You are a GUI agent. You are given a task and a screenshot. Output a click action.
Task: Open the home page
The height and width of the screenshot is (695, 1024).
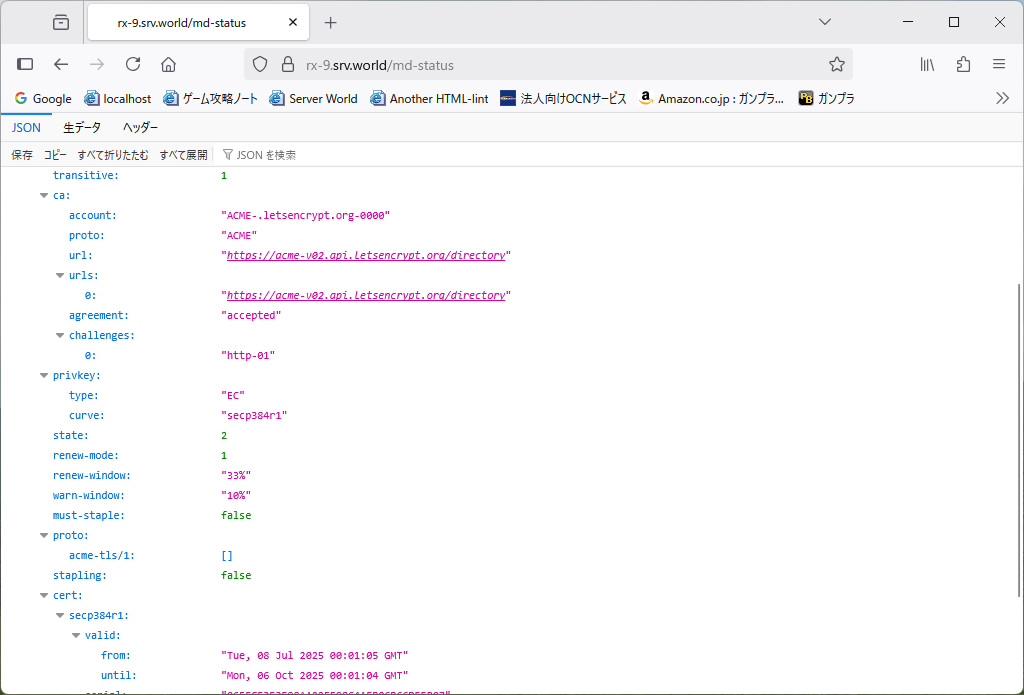coord(168,64)
